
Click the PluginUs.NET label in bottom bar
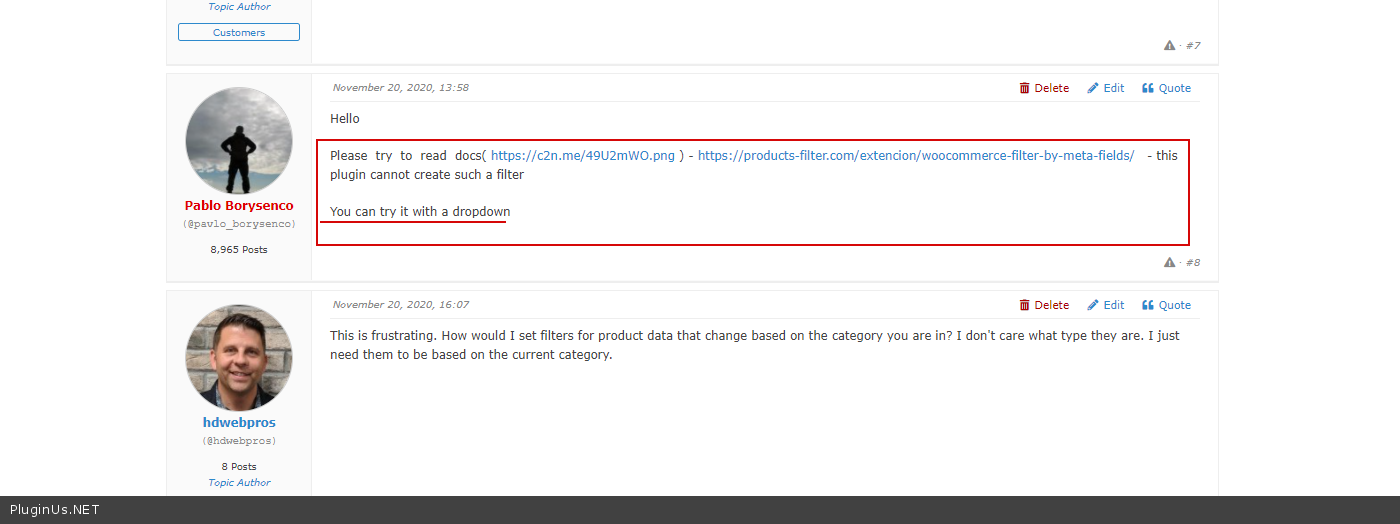[x=55, y=510]
